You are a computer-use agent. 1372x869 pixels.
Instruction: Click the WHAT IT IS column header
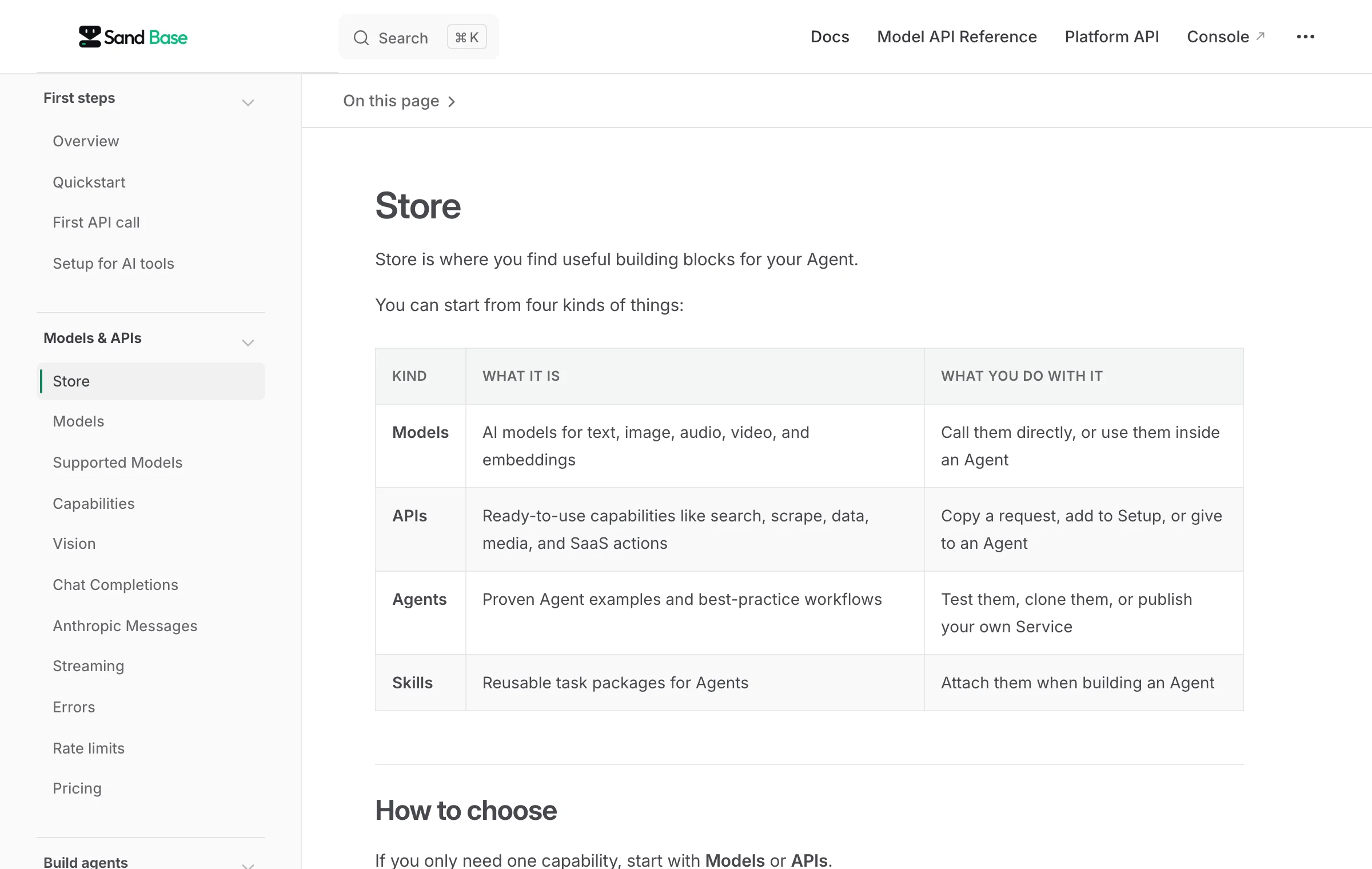point(521,376)
